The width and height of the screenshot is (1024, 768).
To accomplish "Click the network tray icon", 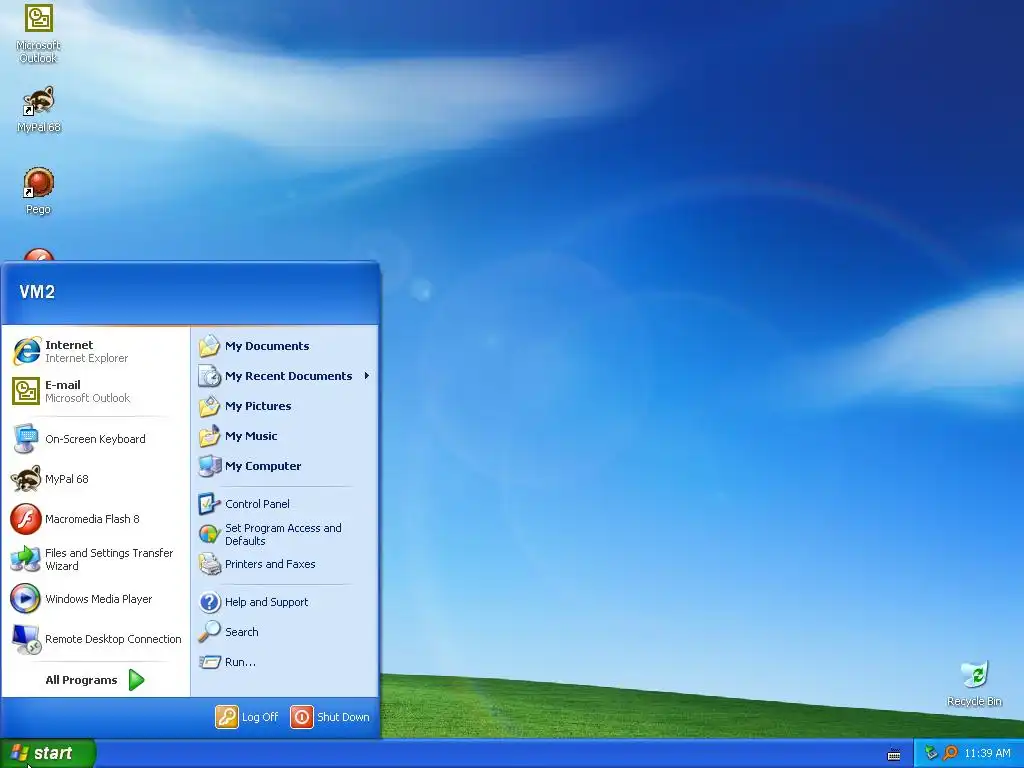I will pyautogui.click(x=931, y=754).
